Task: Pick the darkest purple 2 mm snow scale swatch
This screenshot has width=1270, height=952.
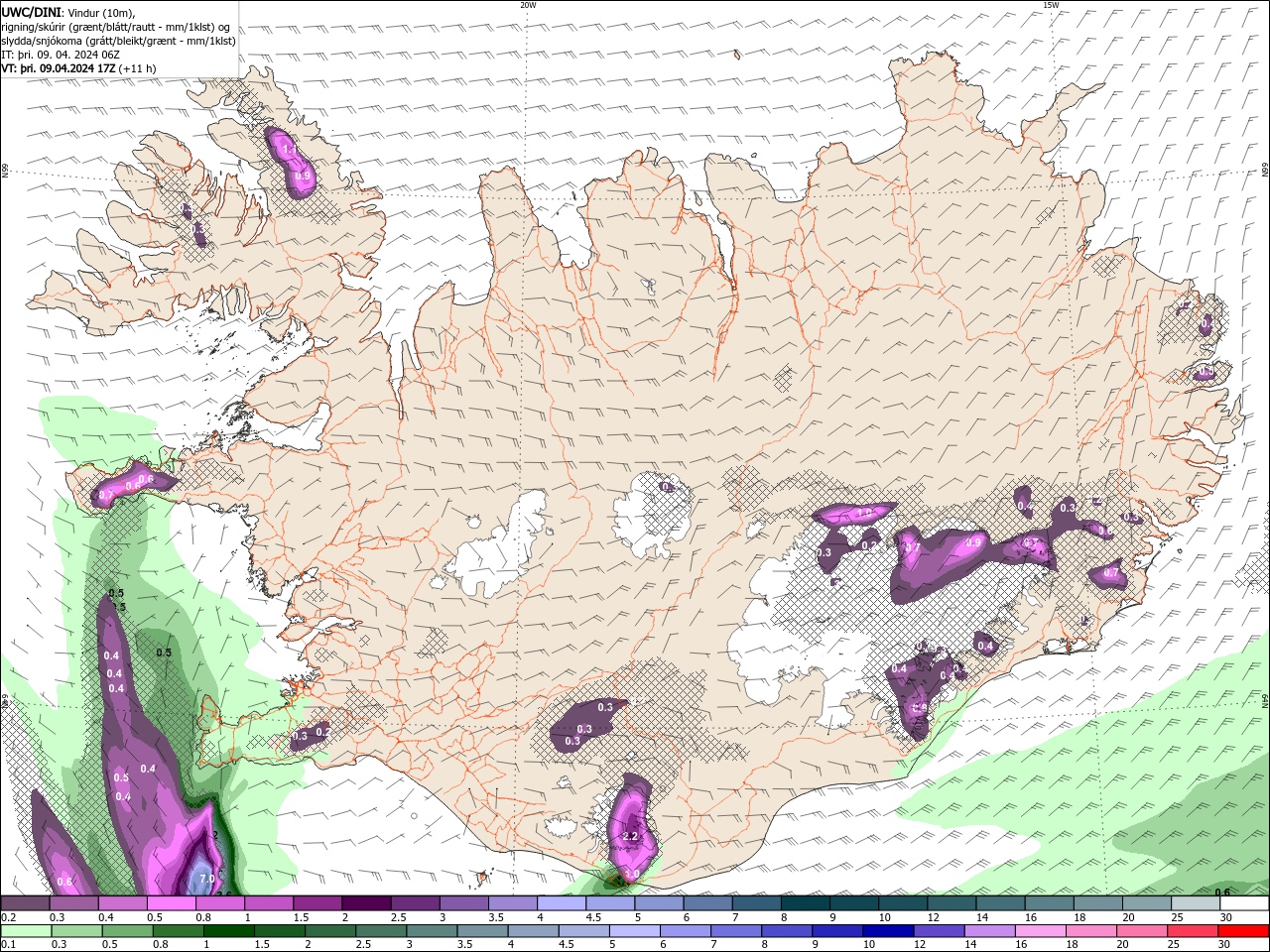Action: [x=366, y=903]
